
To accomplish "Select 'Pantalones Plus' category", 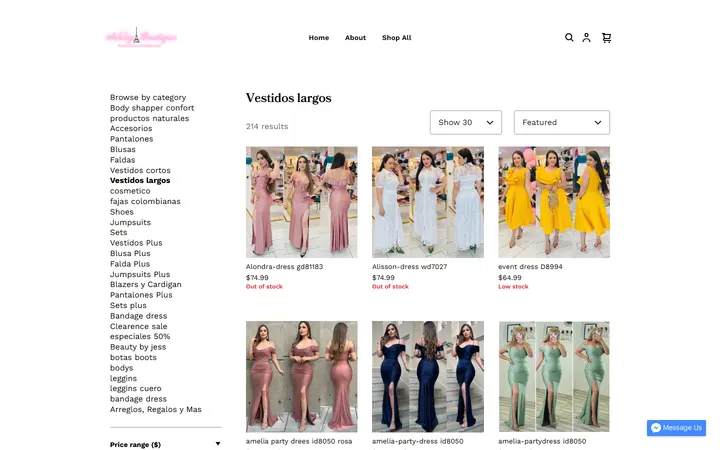I will pyautogui.click(x=141, y=295).
